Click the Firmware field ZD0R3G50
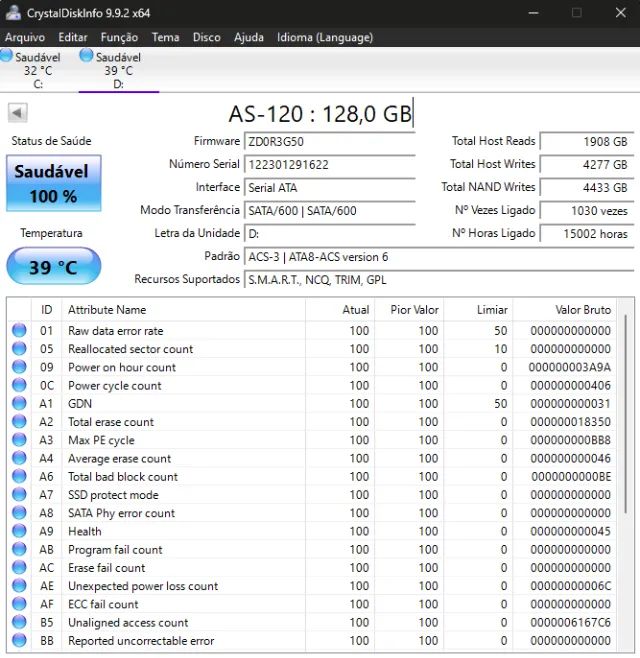This screenshot has height=658, width=640. pos(329,141)
